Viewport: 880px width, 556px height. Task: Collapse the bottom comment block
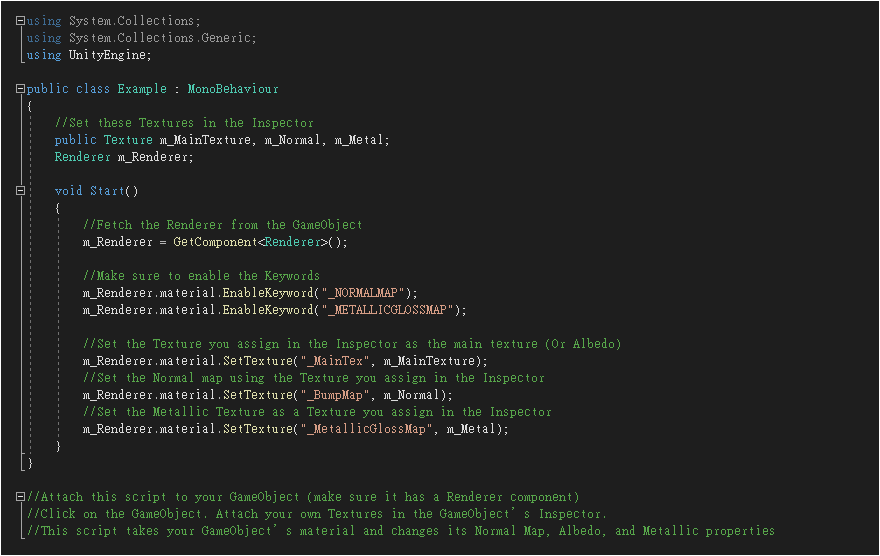tap(21, 497)
